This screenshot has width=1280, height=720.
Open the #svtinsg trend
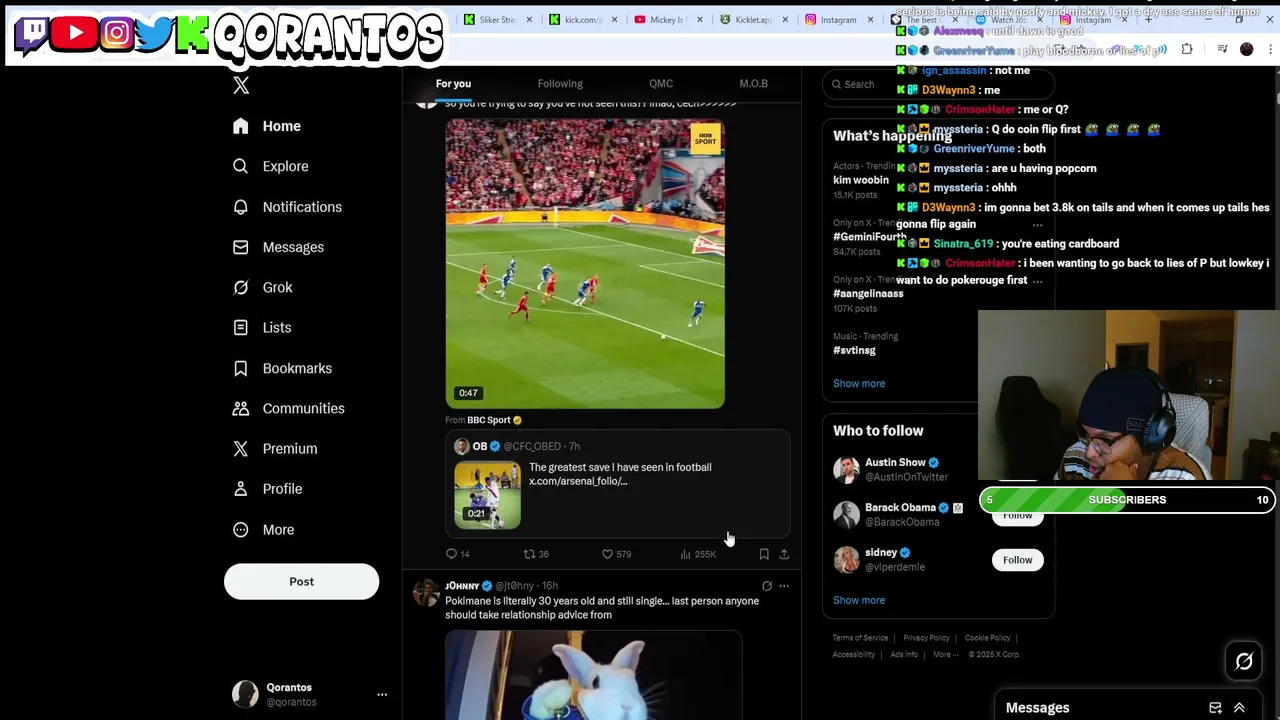854,351
